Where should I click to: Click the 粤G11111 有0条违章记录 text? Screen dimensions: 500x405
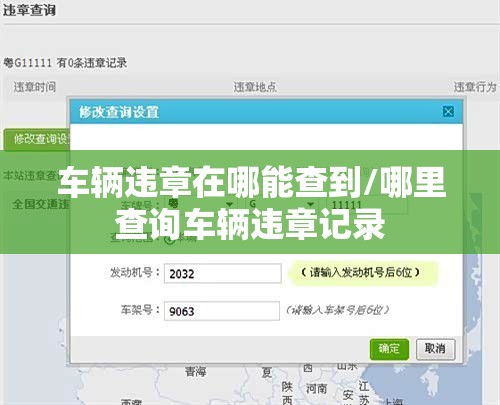pos(65,63)
